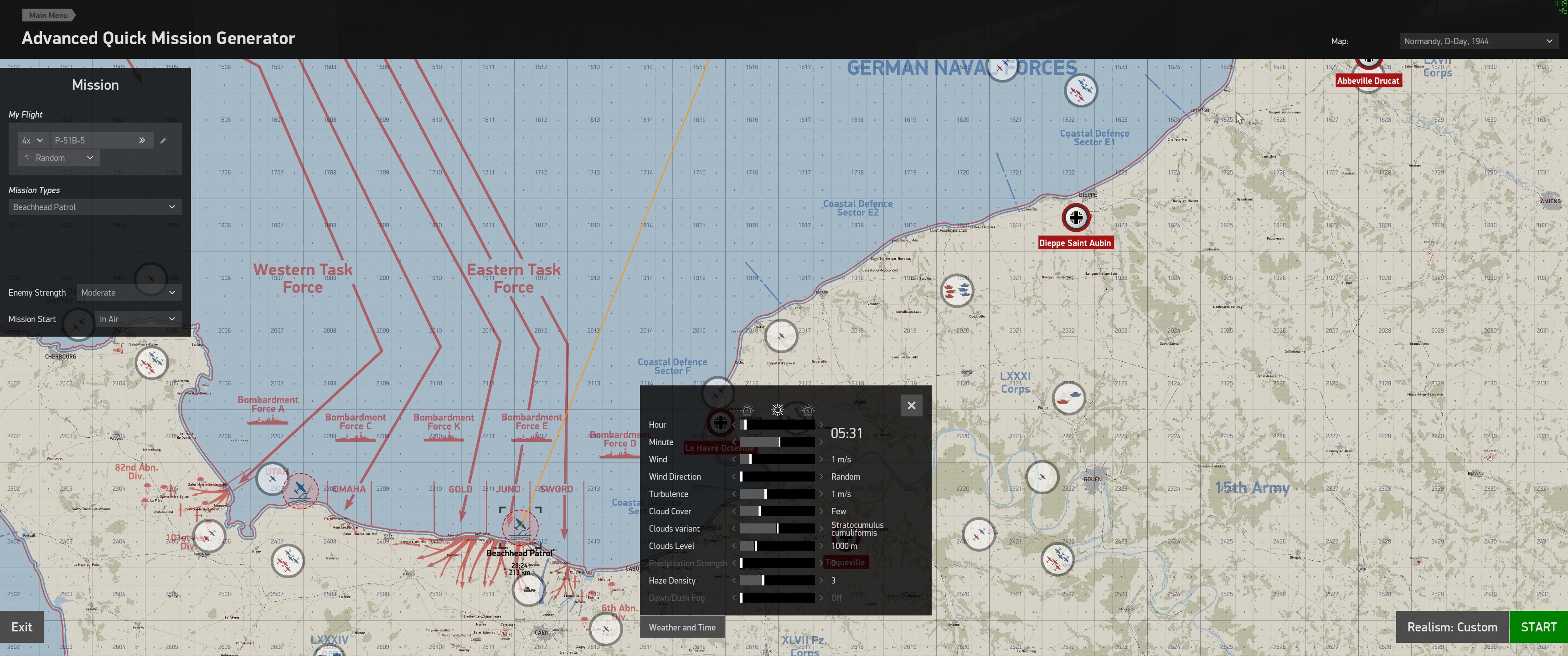Open the flight size 4x dropdown

point(33,140)
